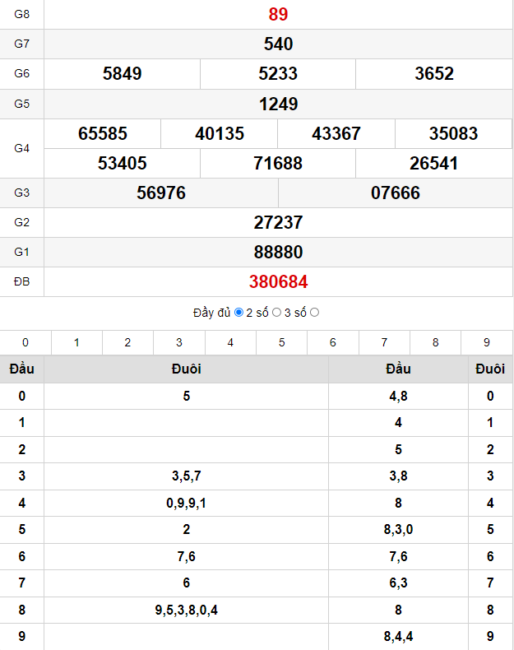This screenshot has width=514, height=650.
Task: Choose digit filter tab 2
Action: (128, 342)
